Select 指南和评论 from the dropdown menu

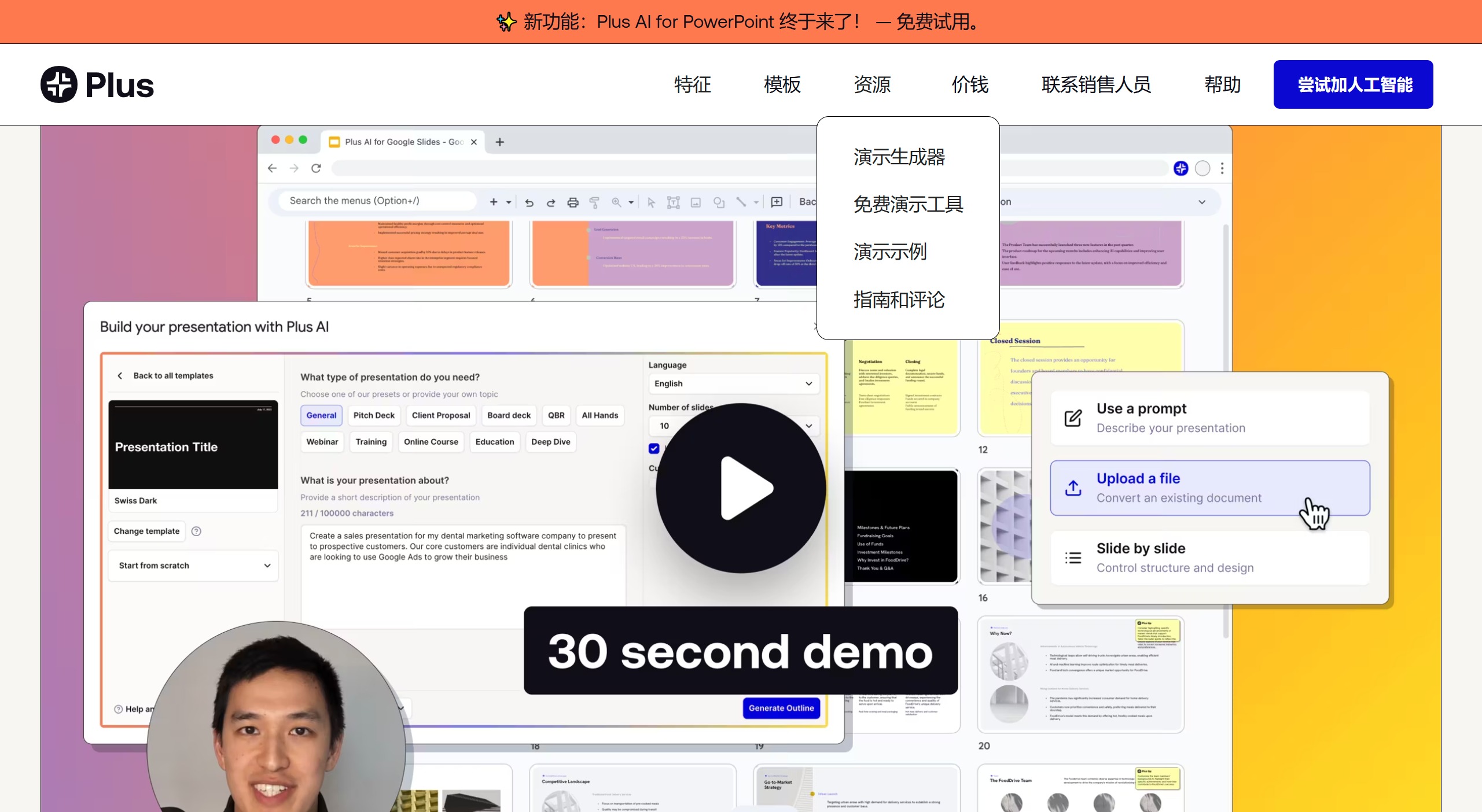[x=899, y=300]
